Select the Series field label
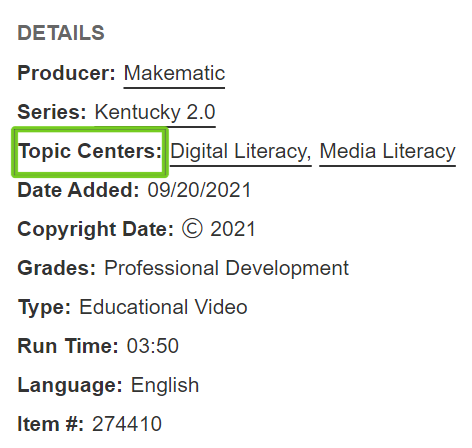 (52, 112)
